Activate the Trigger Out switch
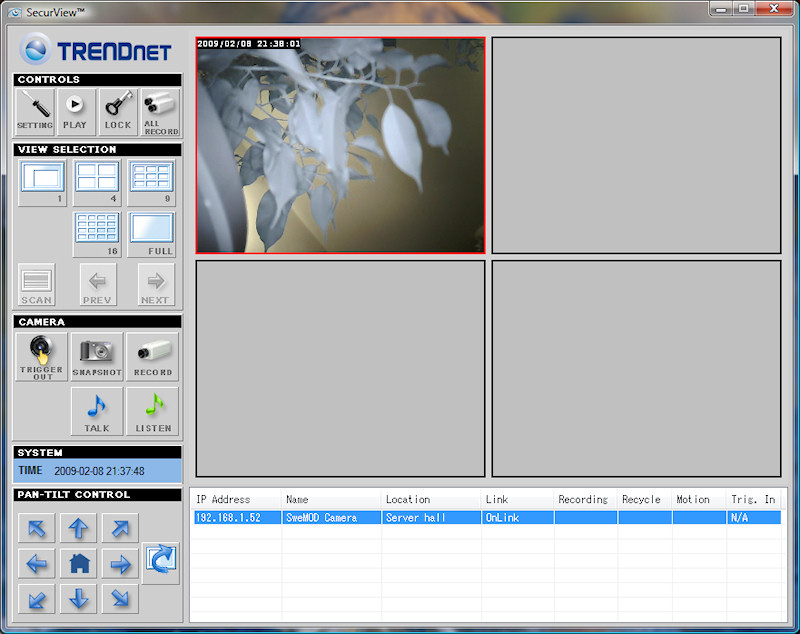This screenshot has width=800, height=634. 41,356
